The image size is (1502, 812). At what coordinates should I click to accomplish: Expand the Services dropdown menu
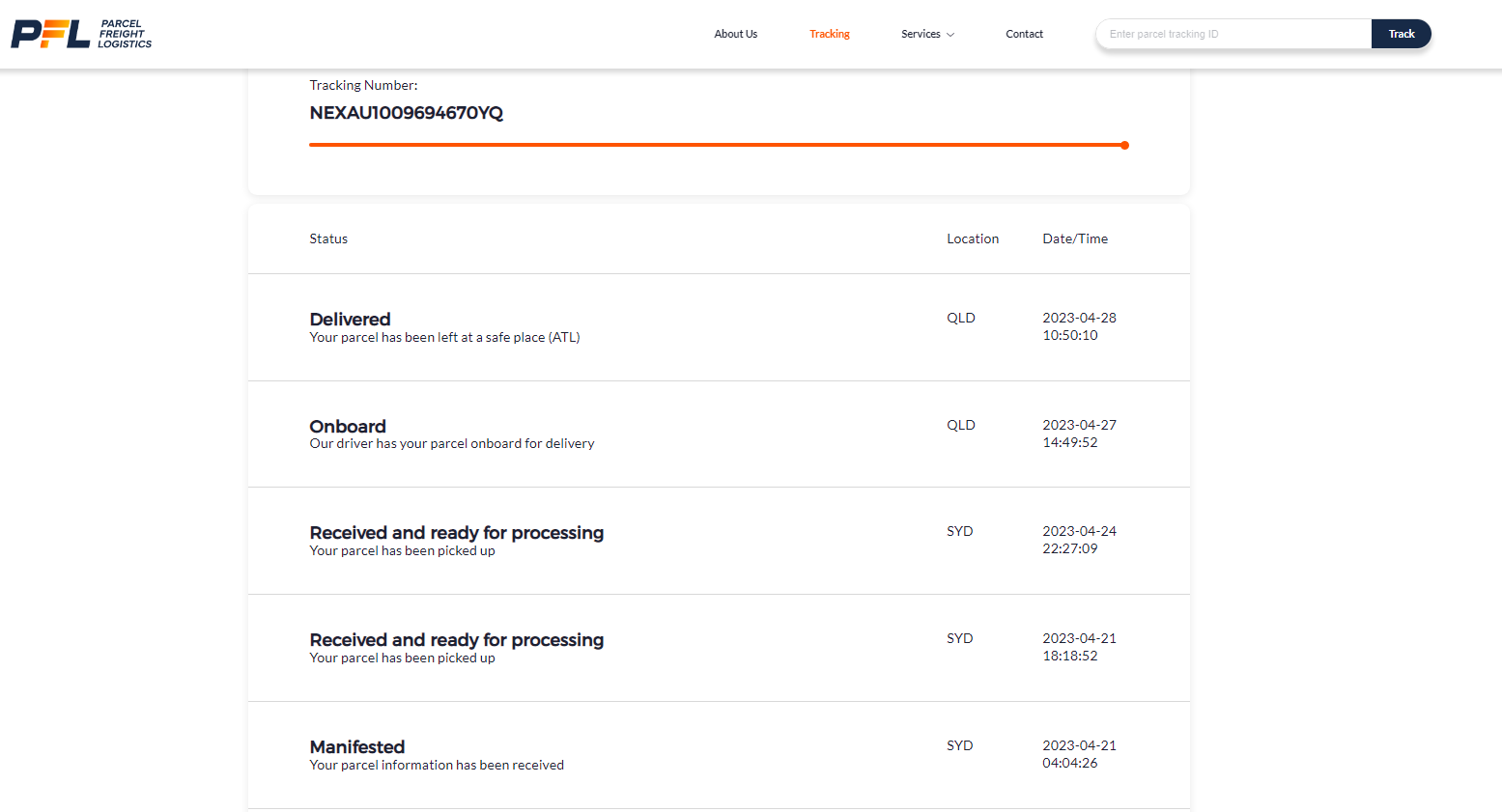921,34
